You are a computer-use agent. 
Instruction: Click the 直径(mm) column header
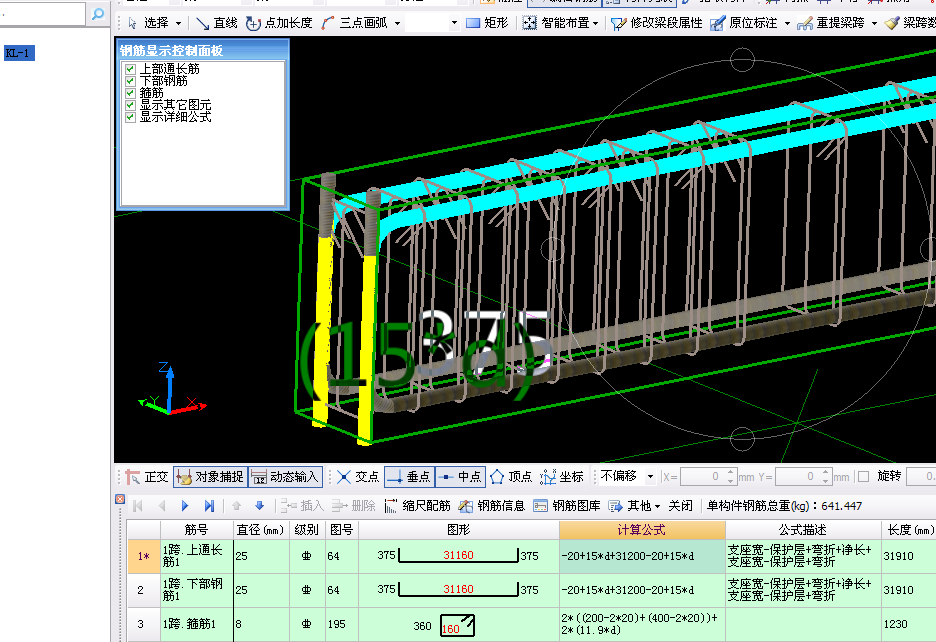[x=261, y=530]
